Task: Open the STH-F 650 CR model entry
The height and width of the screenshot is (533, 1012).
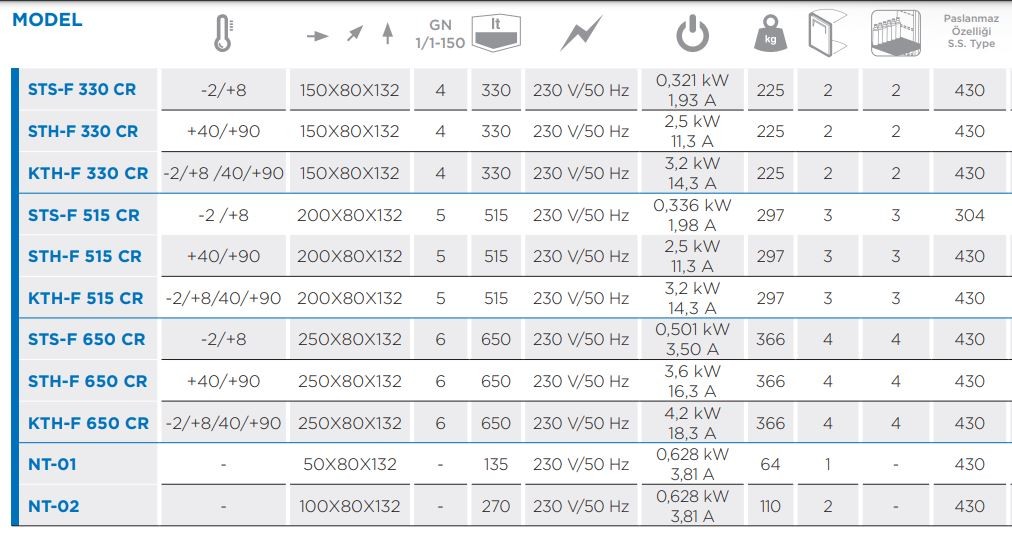Action: pyautogui.click(x=87, y=381)
